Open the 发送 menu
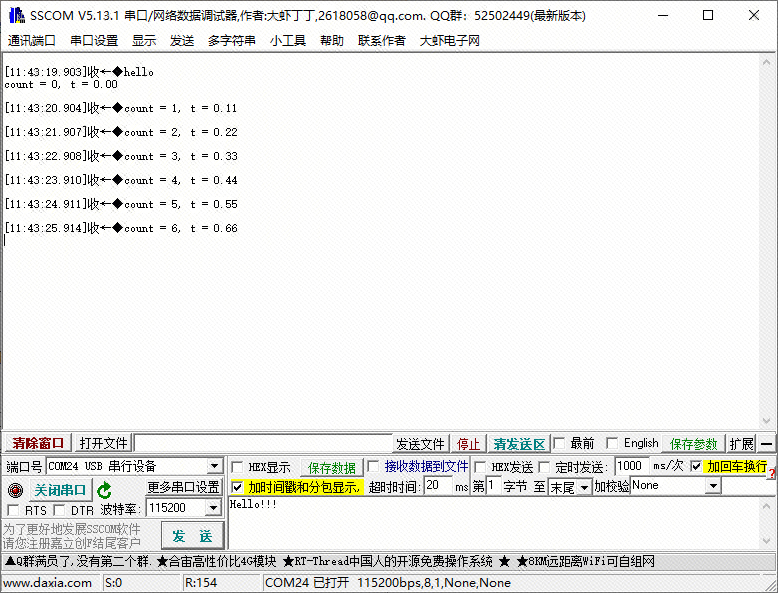Image resolution: width=778 pixels, height=593 pixels. click(x=182, y=40)
